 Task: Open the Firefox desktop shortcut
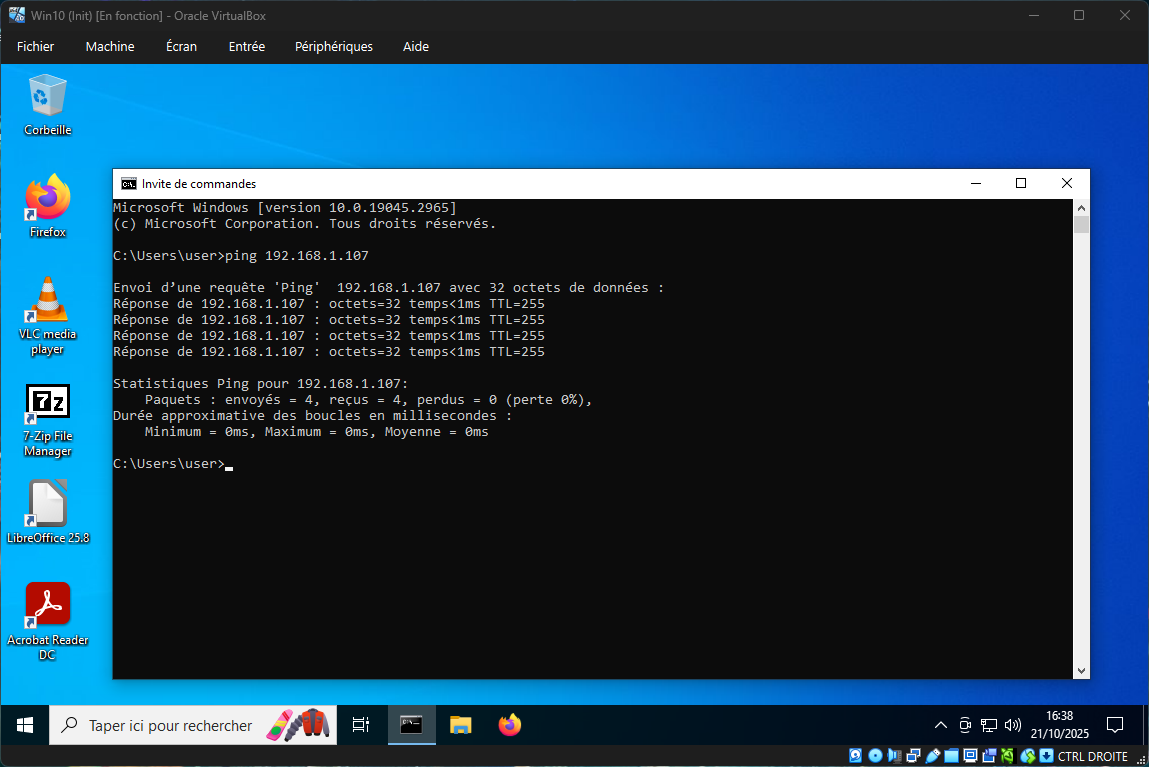47,199
